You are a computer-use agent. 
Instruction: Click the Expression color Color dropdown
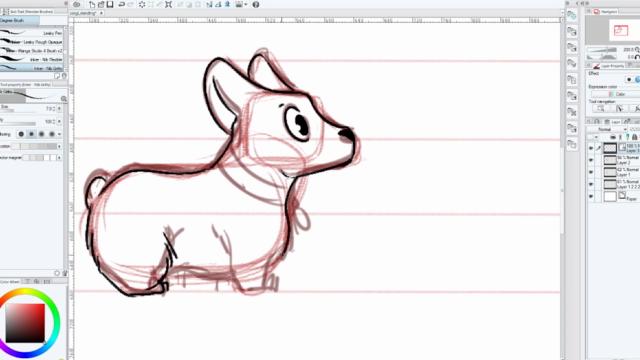(616, 94)
